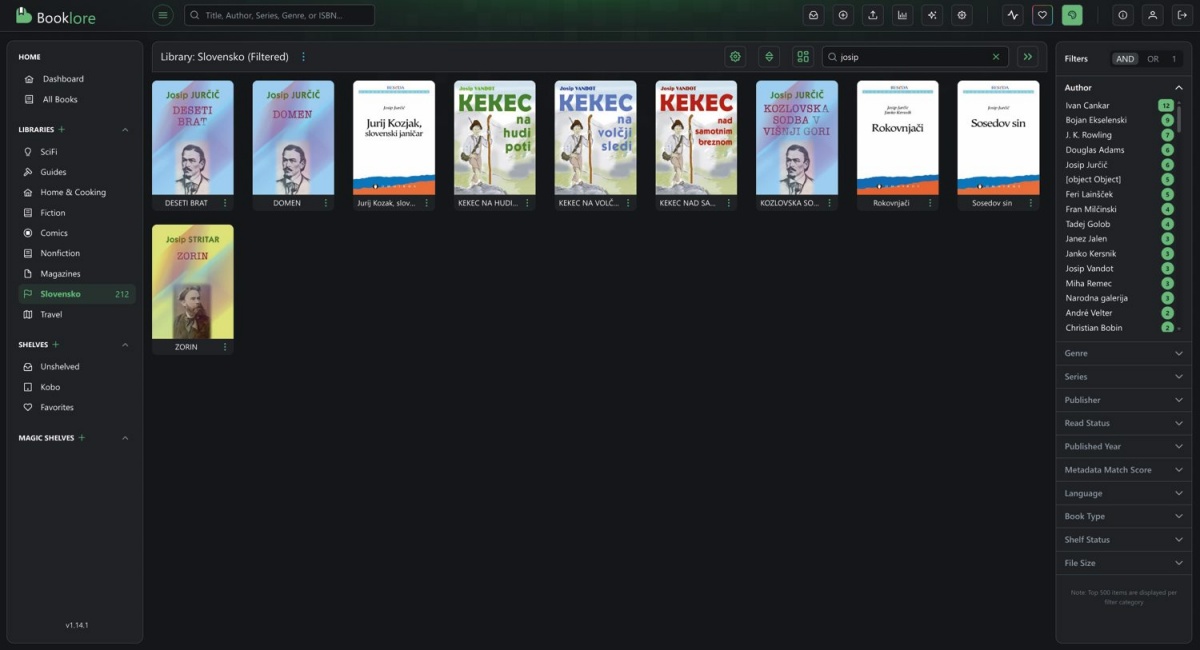Open the upload book icon in top bar
Image resolution: width=1200 pixels, height=650 pixels.
pyautogui.click(x=873, y=15)
